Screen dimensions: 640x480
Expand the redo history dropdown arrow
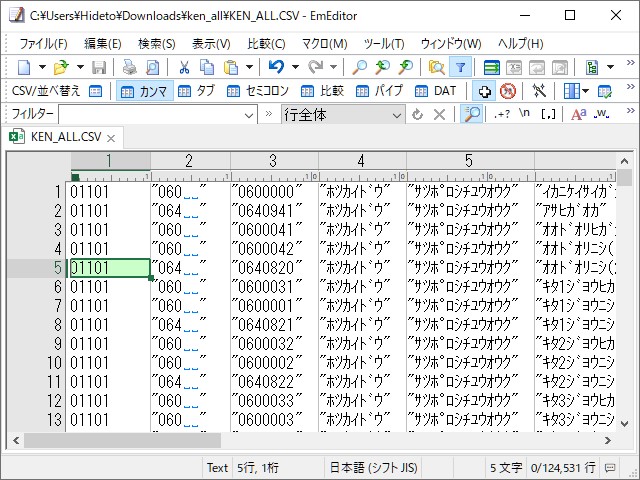[333, 67]
